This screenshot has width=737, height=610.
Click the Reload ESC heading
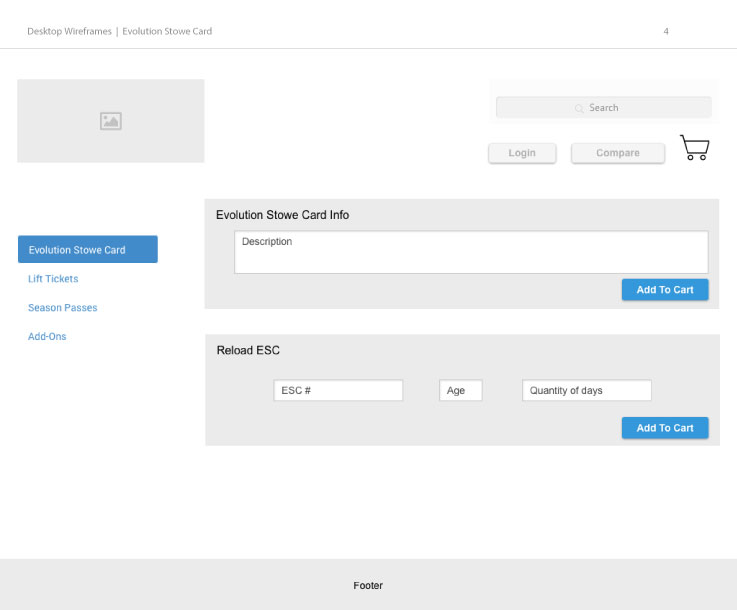pos(248,351)
